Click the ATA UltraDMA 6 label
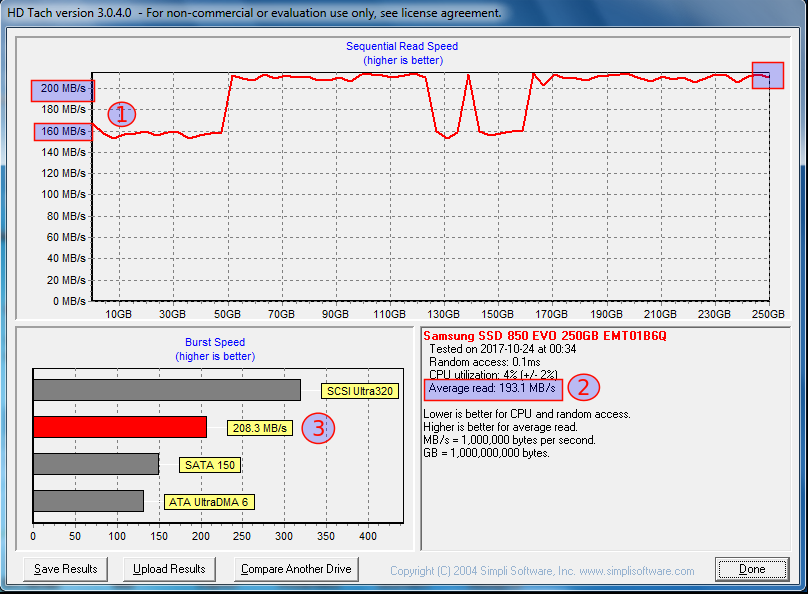 (208, 502)
